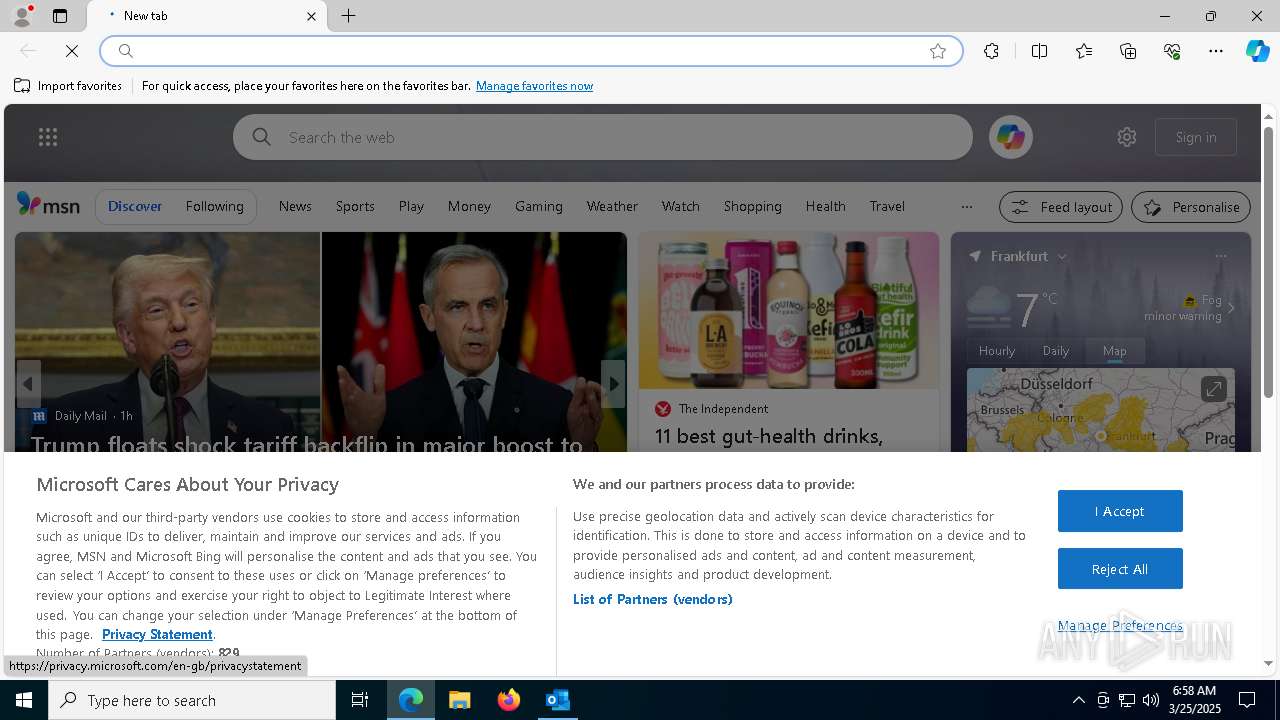Open Manage favorites now link
The width and height of the screenshot is (1280, 720).
pos(534,86)
